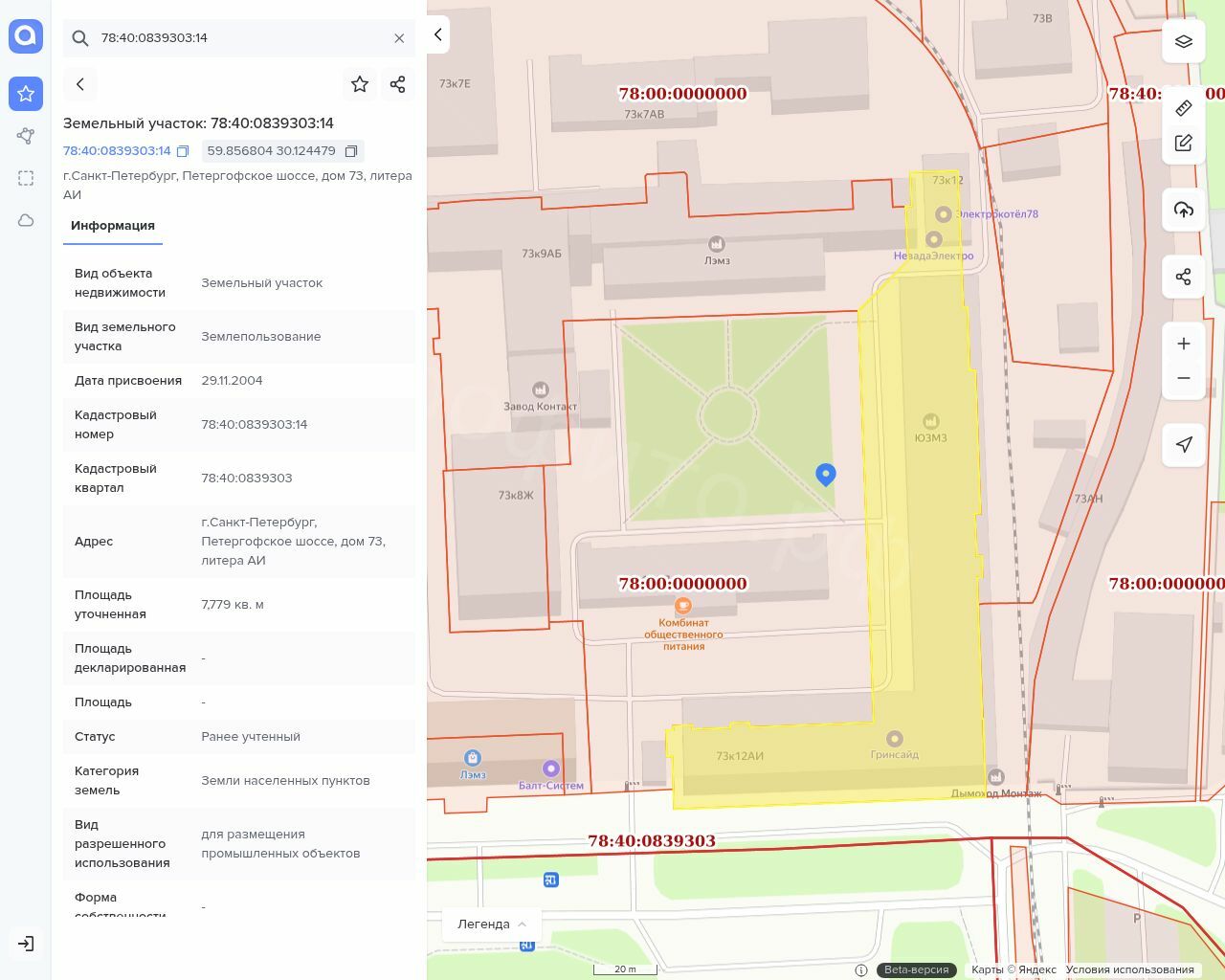1225x980 pixels.
Task: Copy the cadastral number to clipboard
Action: 183,151
